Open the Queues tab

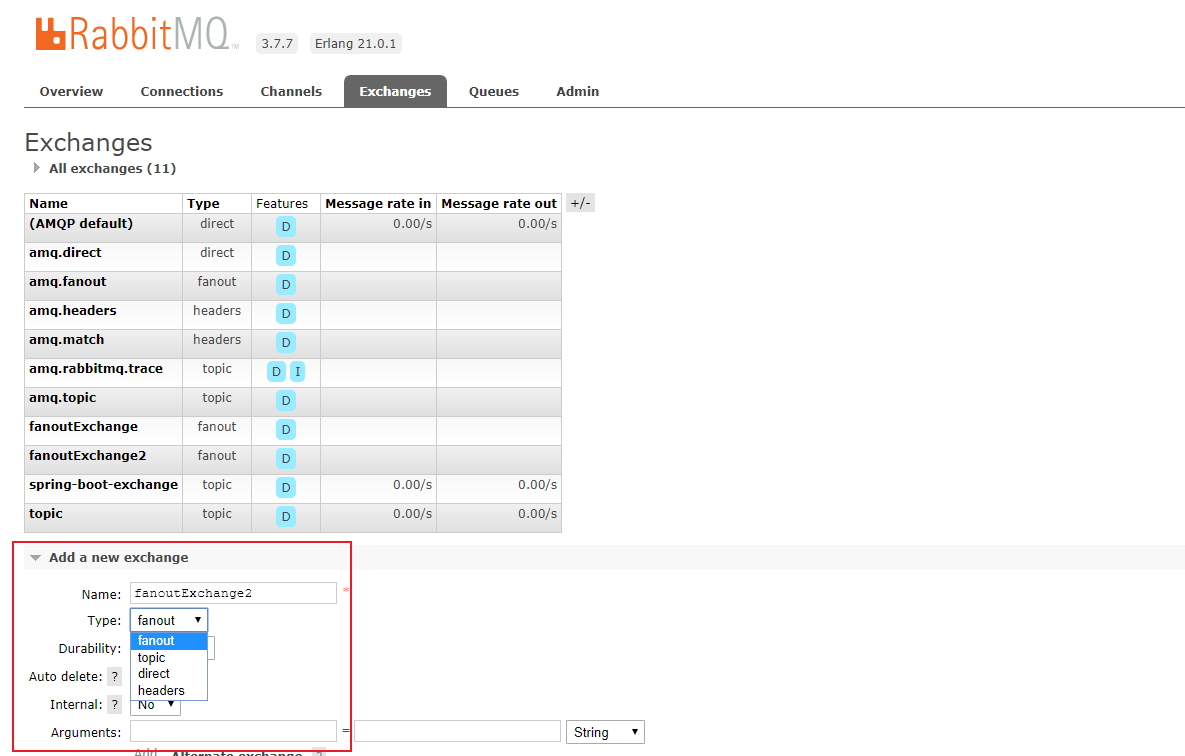click(x=493, y=91)
